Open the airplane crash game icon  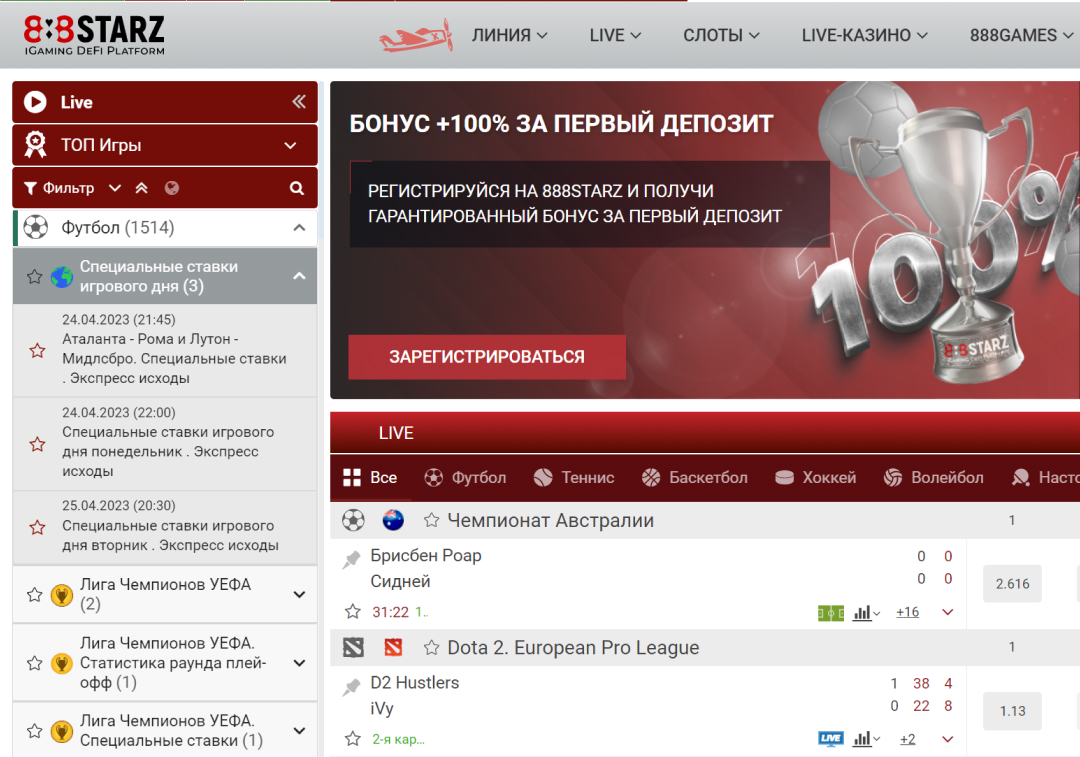point(416,36)
